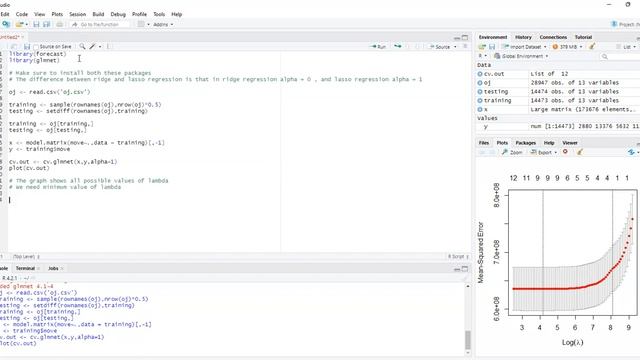Open the Debug menu
The width and height of the screenshot is (640, 360).
118,14
